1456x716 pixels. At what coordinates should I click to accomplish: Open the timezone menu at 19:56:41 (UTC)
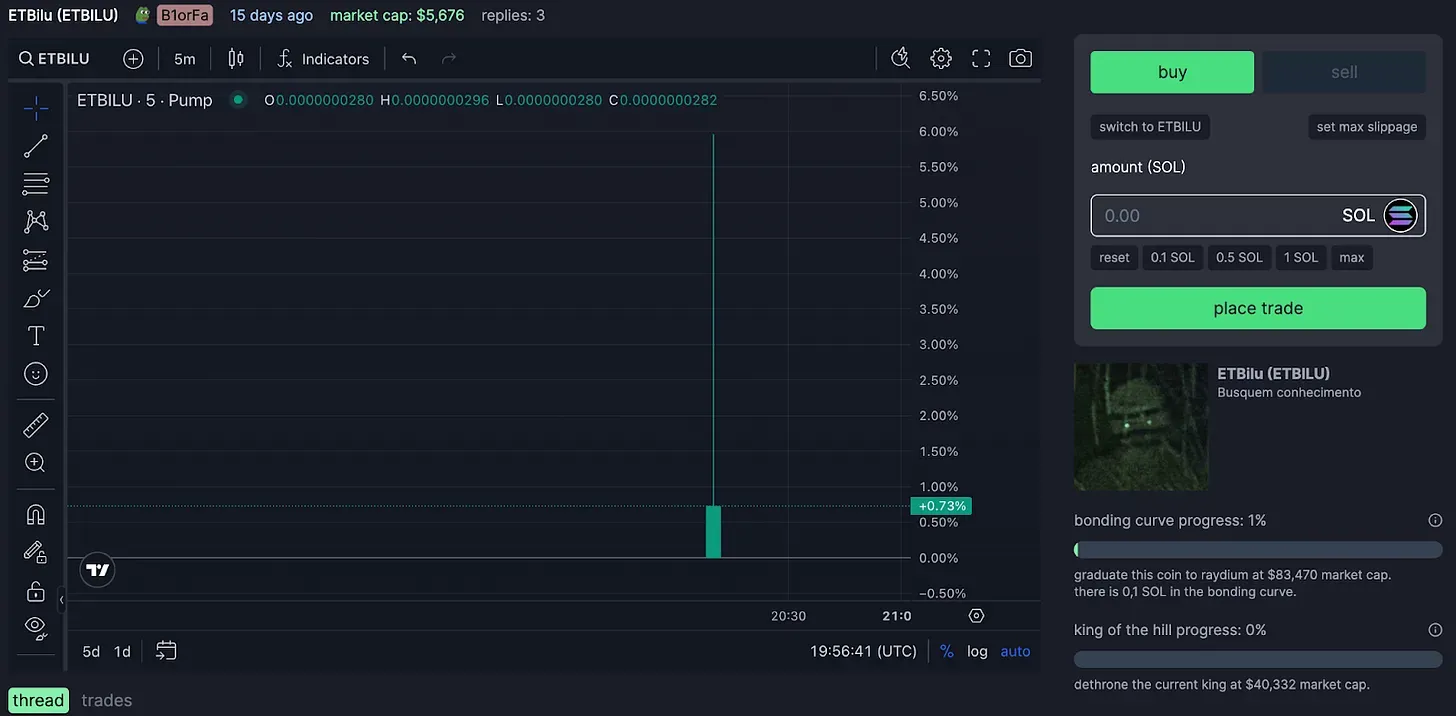tap(863, 651)
